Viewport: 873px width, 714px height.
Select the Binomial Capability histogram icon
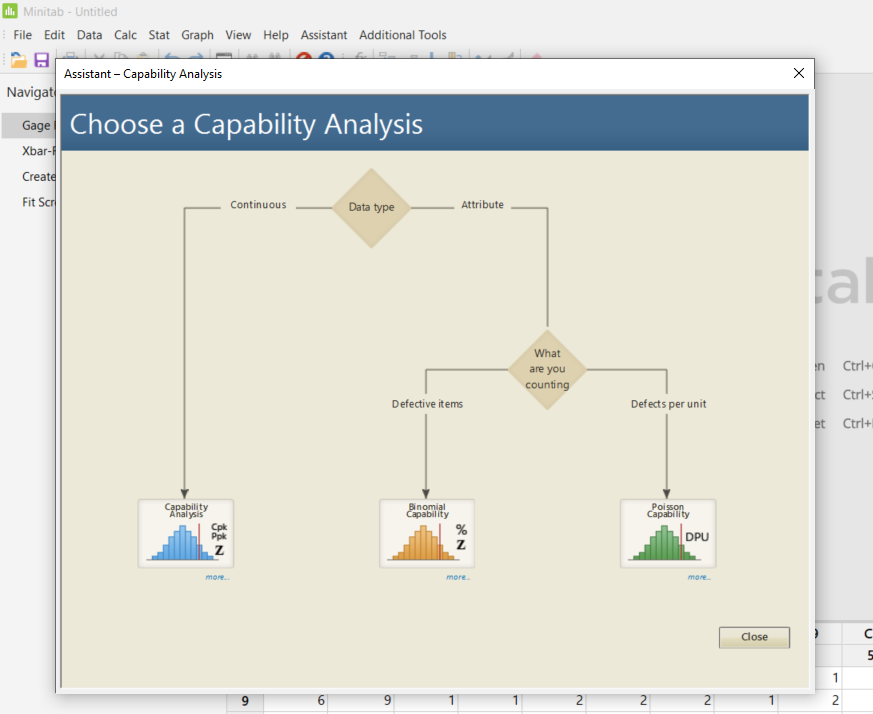426,533
